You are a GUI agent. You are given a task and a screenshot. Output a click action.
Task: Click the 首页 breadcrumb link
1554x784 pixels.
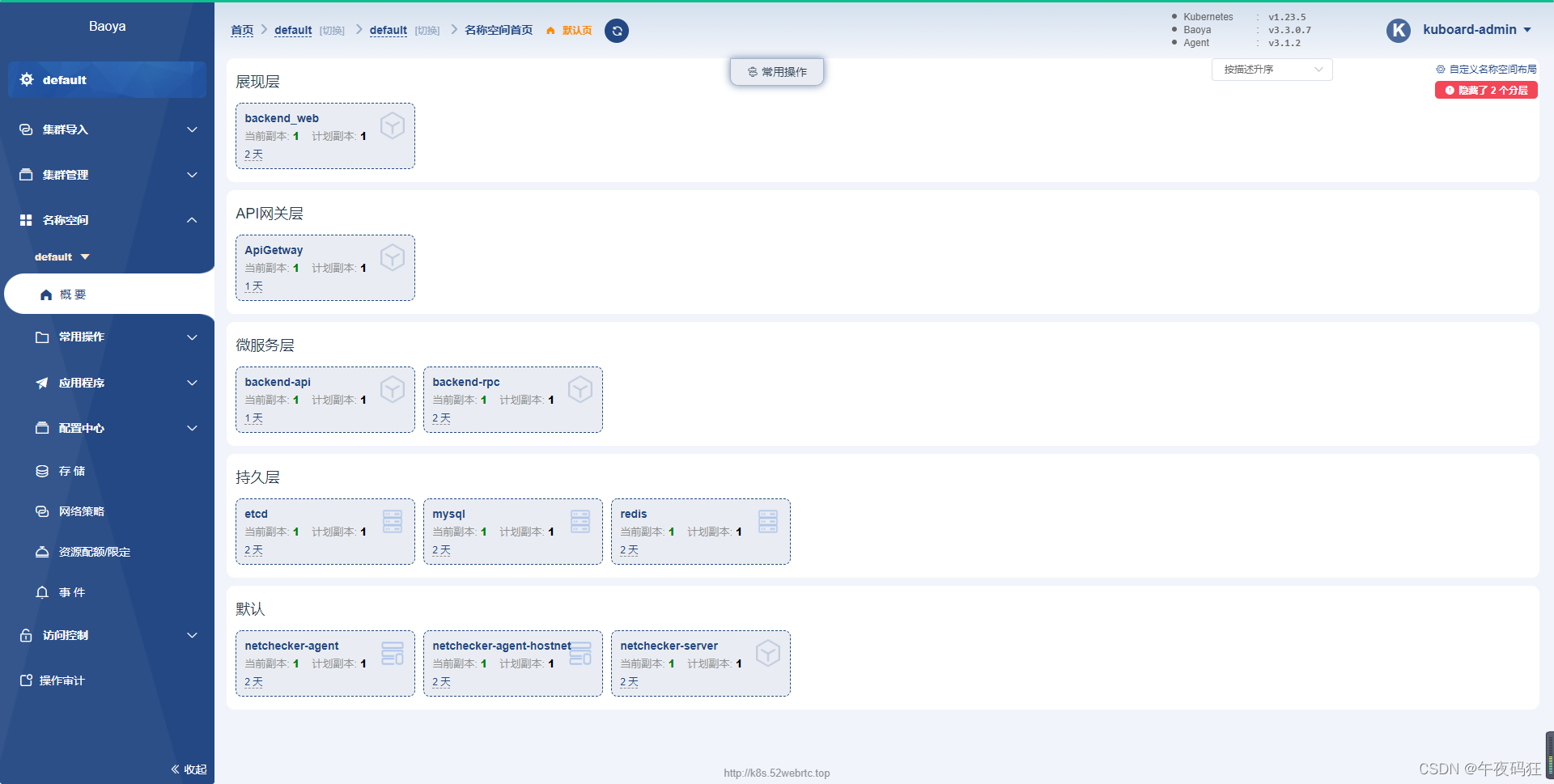[242, 30]
